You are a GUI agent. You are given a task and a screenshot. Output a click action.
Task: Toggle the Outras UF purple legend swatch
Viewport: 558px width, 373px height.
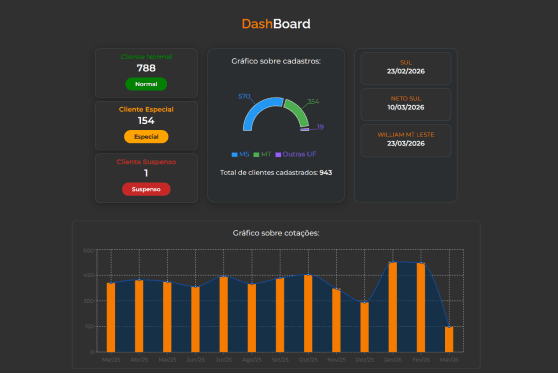point(278,154)
